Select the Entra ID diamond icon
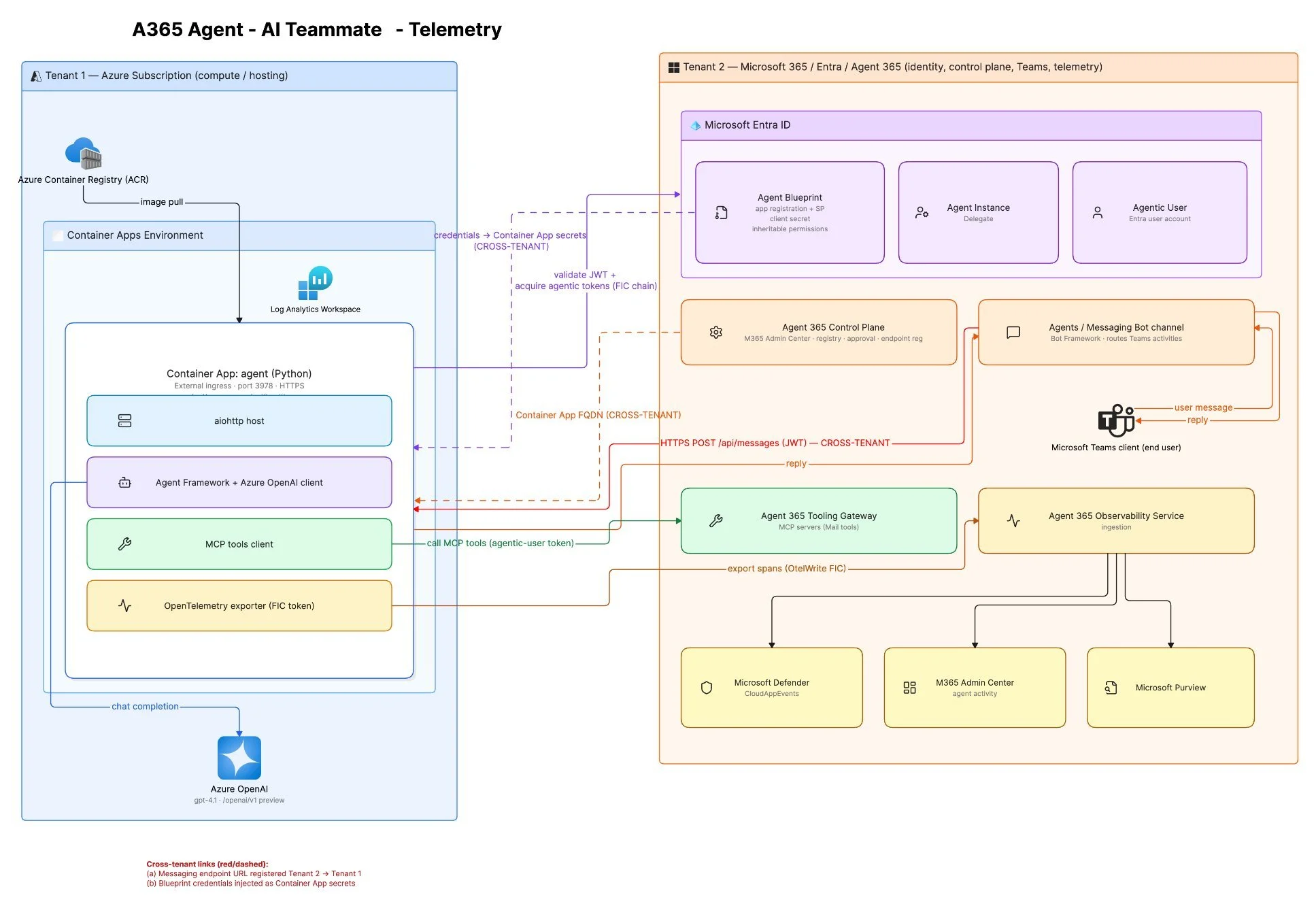 (x=695, y=126)
